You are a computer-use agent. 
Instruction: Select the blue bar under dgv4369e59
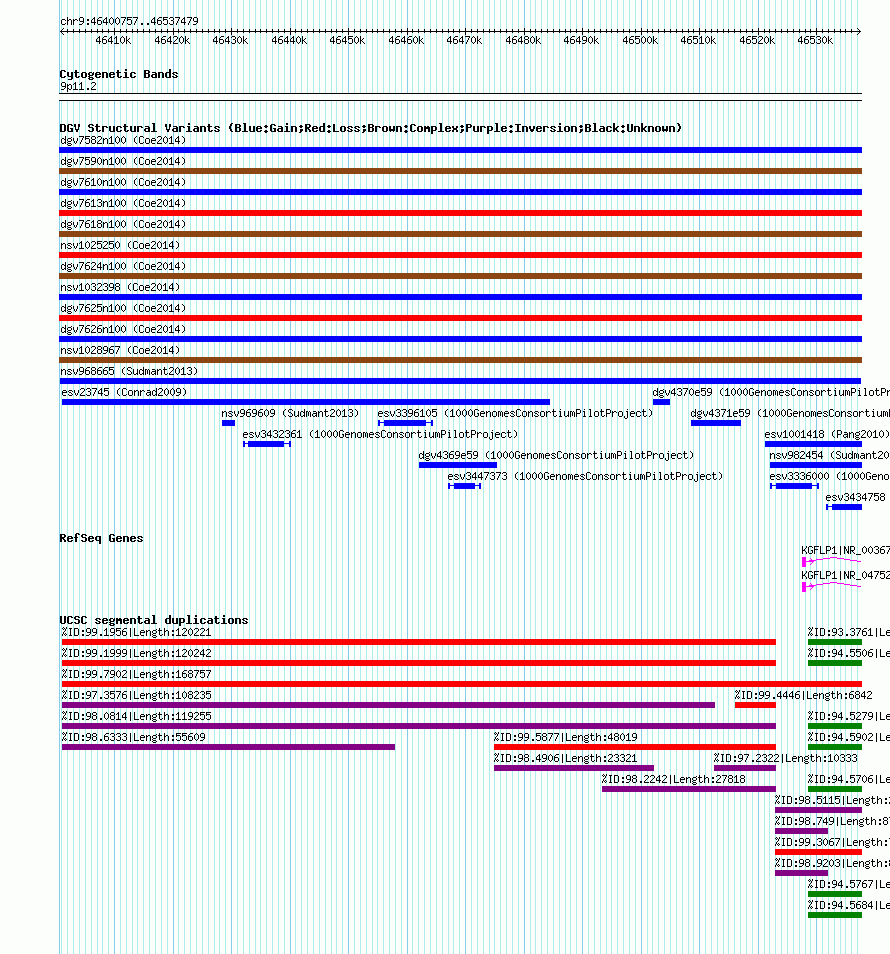point(458,465)
